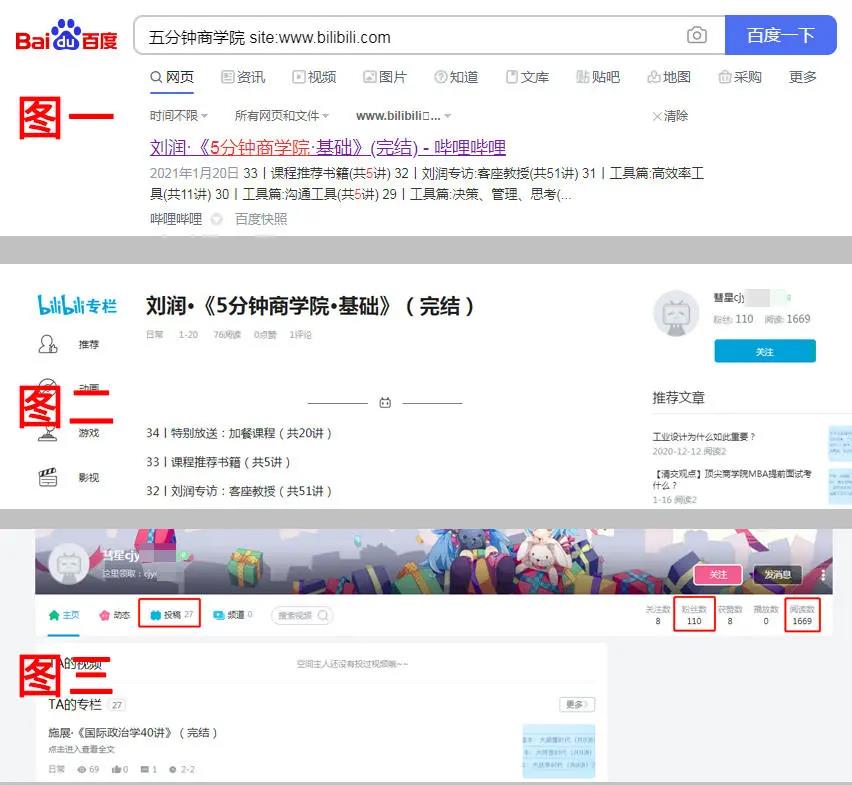852x785 pixels.
Task: Open camera image search icon
Action: tap(697, 35)
